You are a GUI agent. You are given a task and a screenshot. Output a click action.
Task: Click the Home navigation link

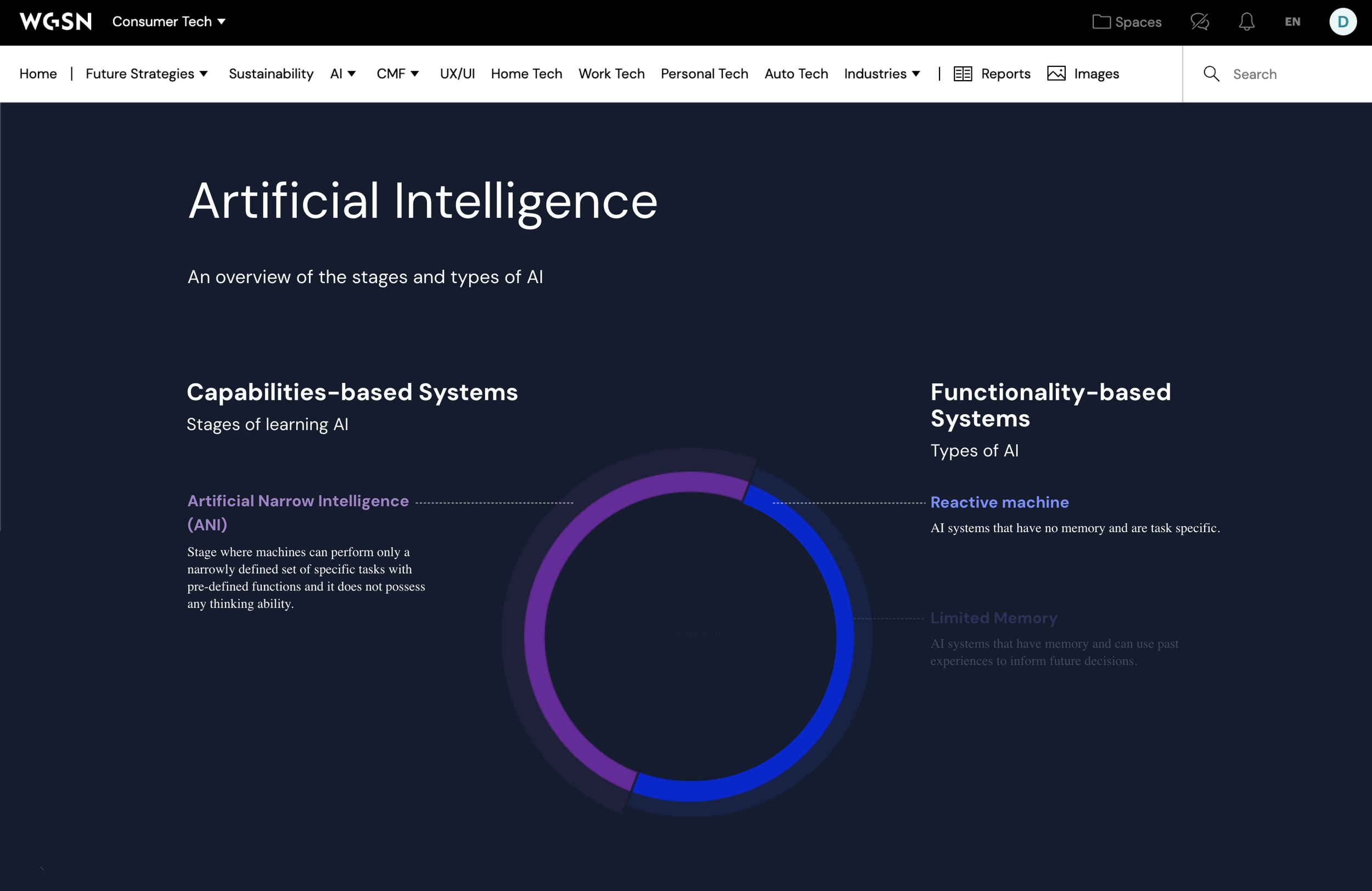(x=38, y=74)
